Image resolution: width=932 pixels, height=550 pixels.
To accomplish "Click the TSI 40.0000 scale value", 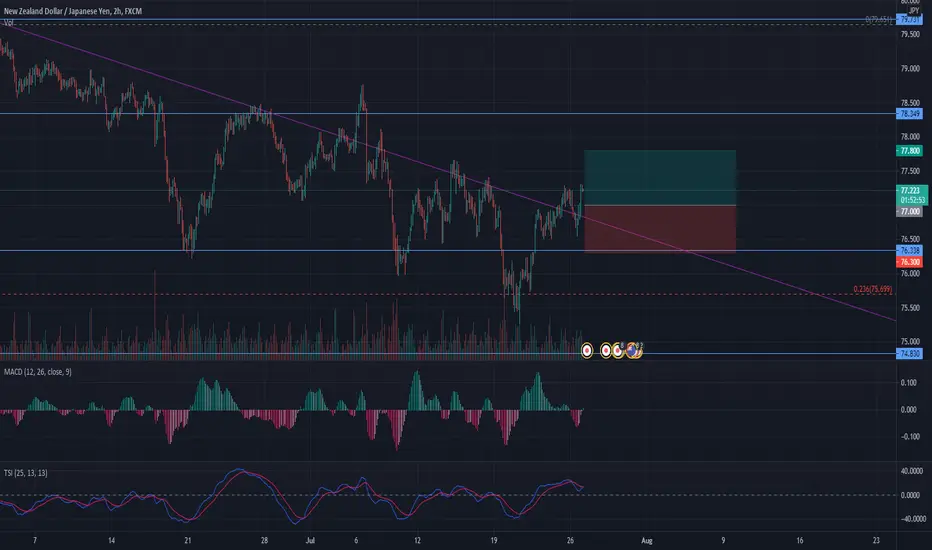I will [x=912, y=471].
